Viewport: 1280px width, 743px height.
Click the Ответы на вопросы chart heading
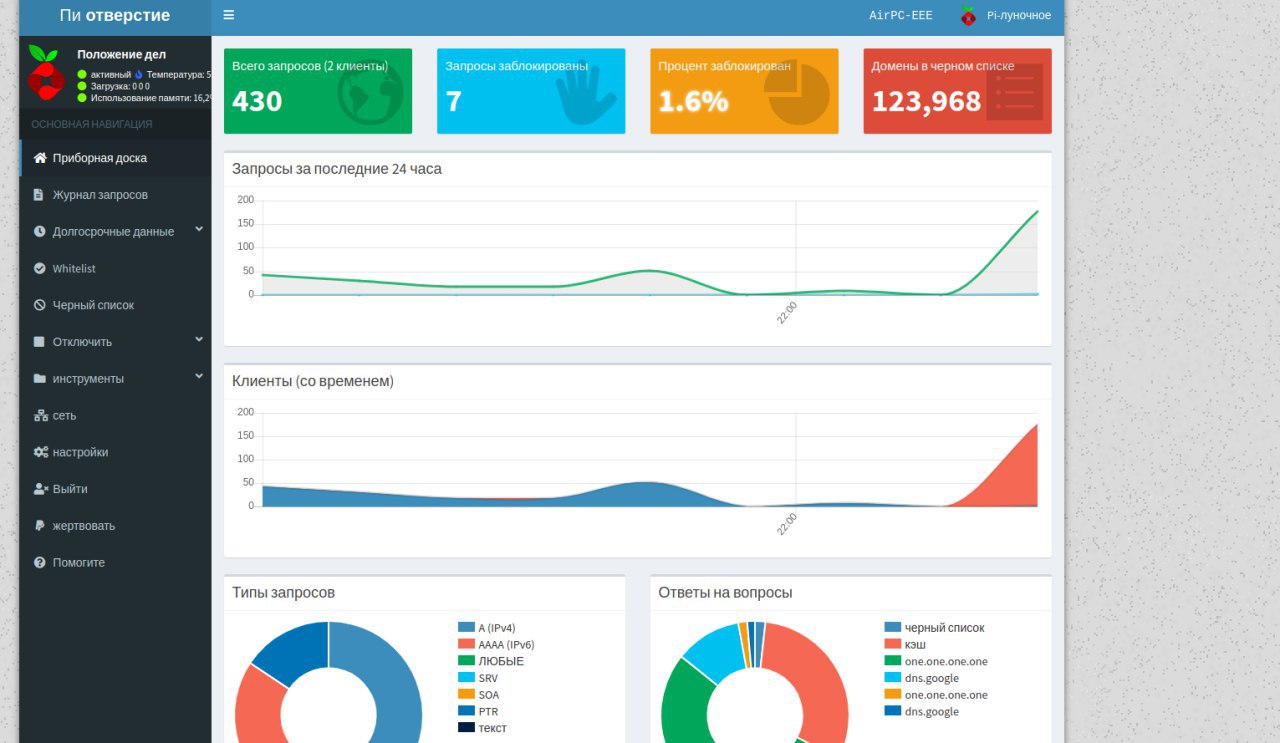pos(725,592)
